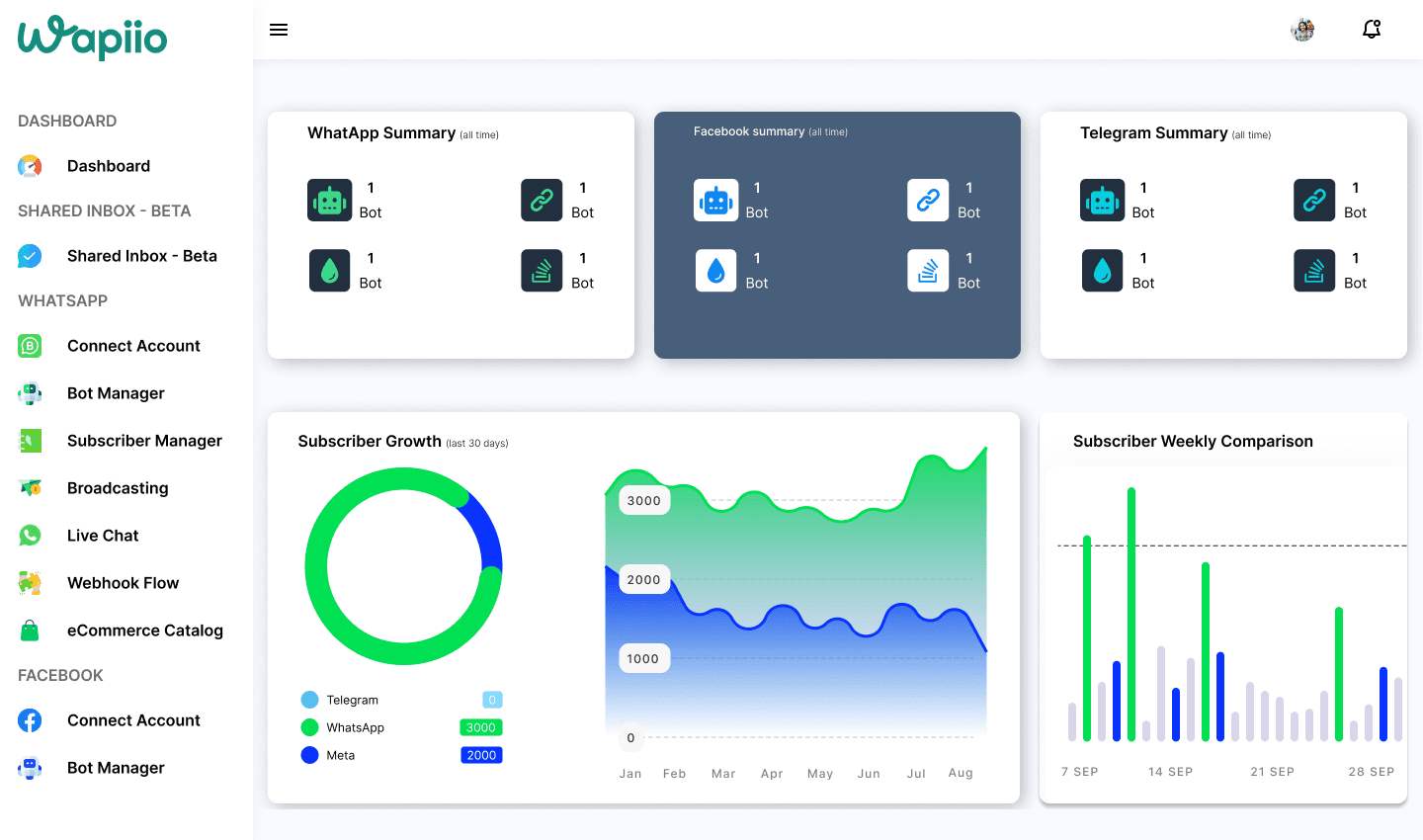Open WhatsApp Bot Manager
Image resolution: width=1423 pixels, height=840 pixels.
116,393
